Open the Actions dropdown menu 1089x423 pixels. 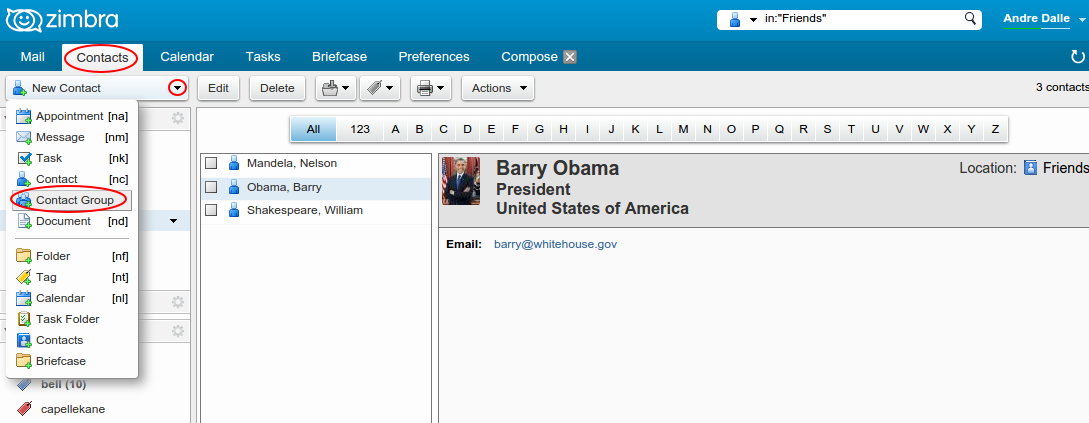click(498, 88)
